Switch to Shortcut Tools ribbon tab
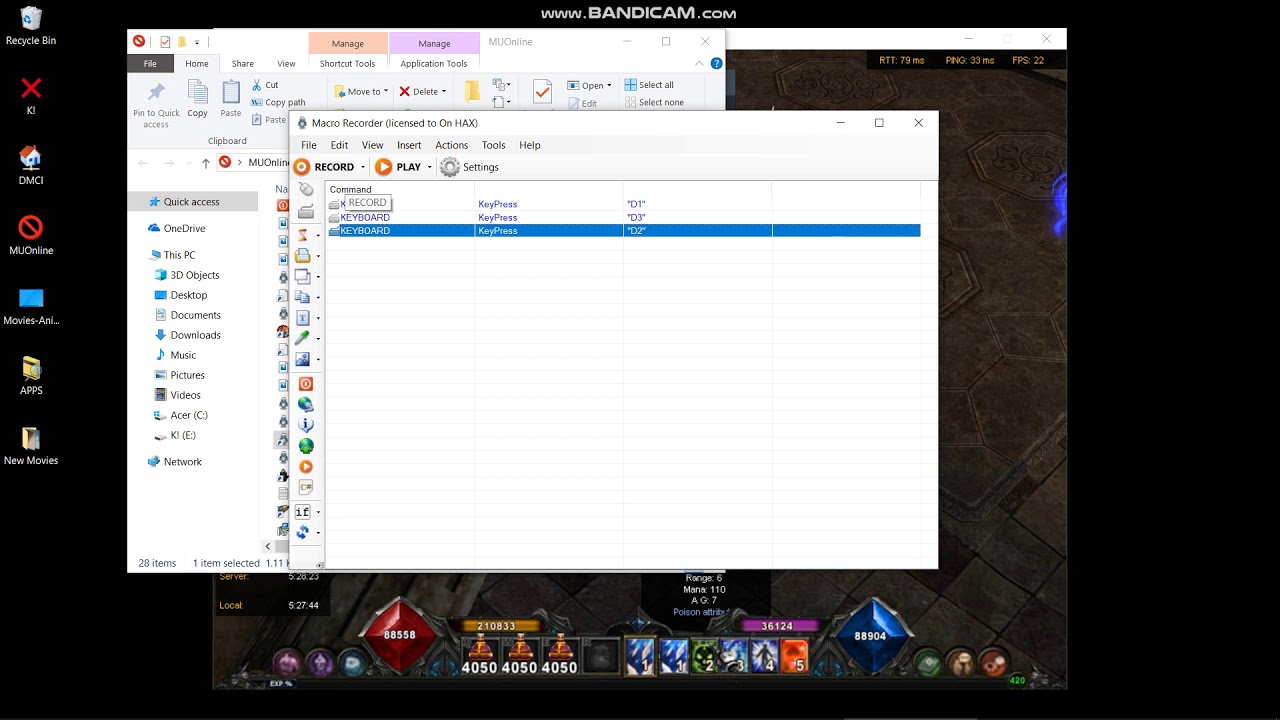Image resolution: width=1280 pixels, height=720 pixels. tap(347, 63)
